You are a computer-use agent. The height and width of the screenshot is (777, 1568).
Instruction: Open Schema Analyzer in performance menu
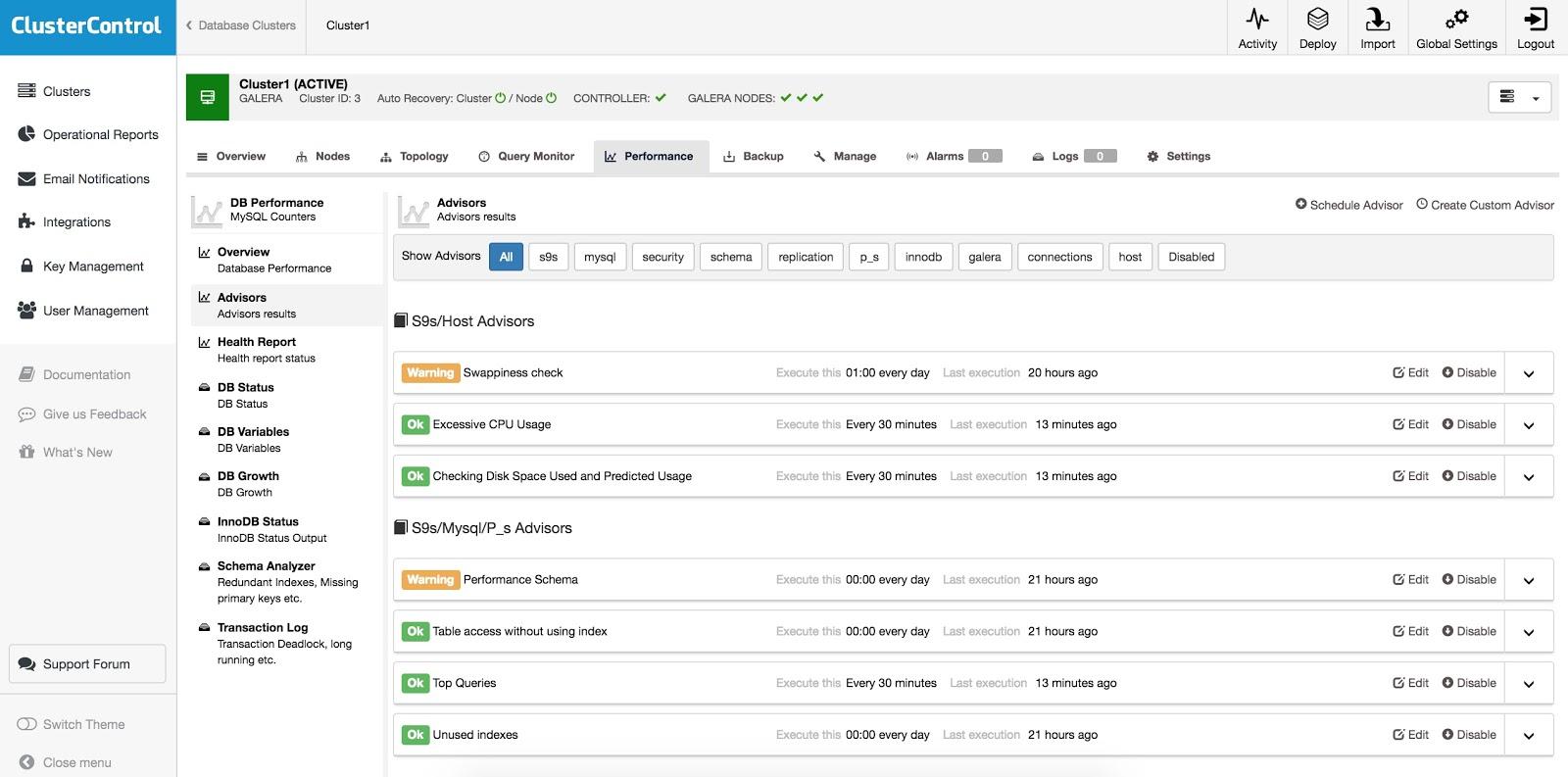pos(278,582)
